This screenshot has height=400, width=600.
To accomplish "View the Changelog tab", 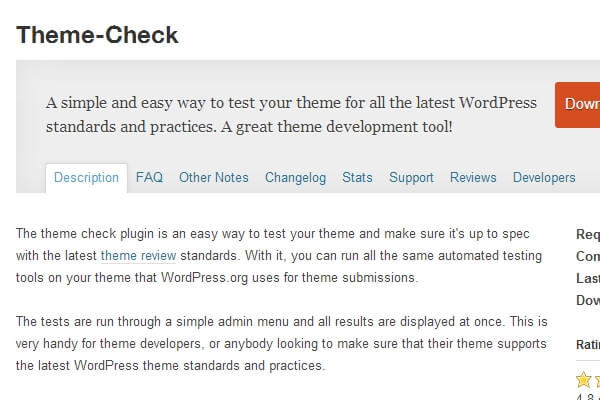I will (x=295, y=178).
